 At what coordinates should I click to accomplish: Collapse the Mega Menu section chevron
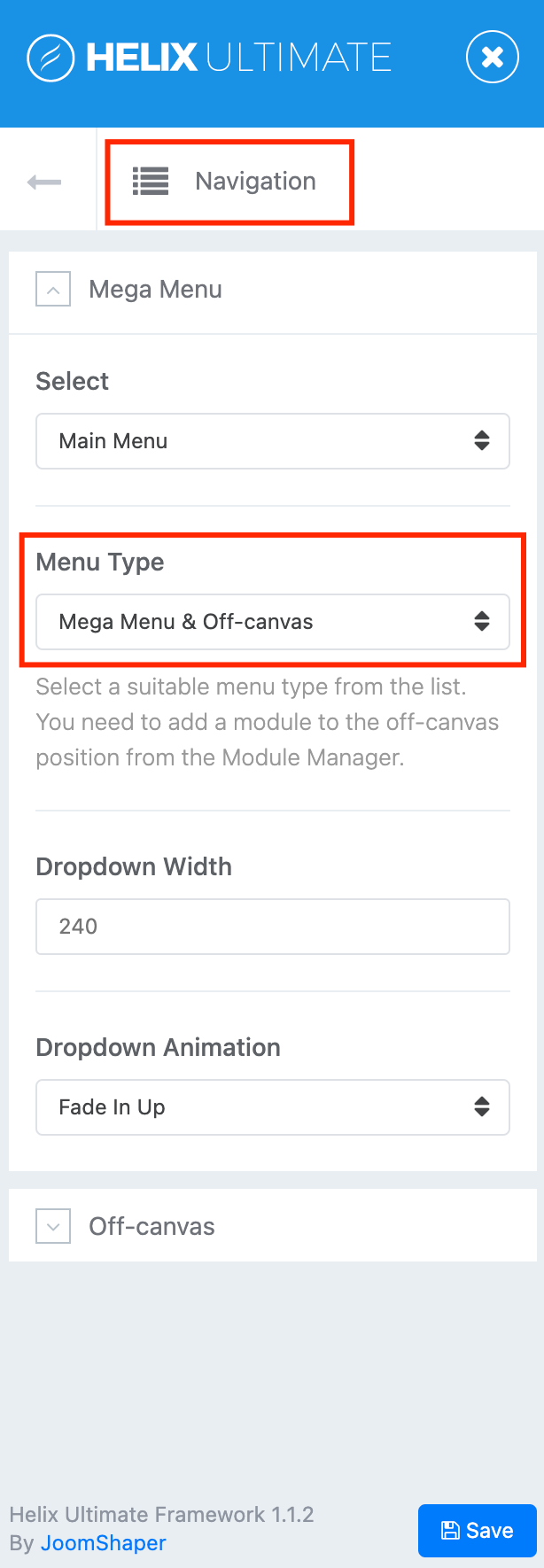click(x=53, y=290)
